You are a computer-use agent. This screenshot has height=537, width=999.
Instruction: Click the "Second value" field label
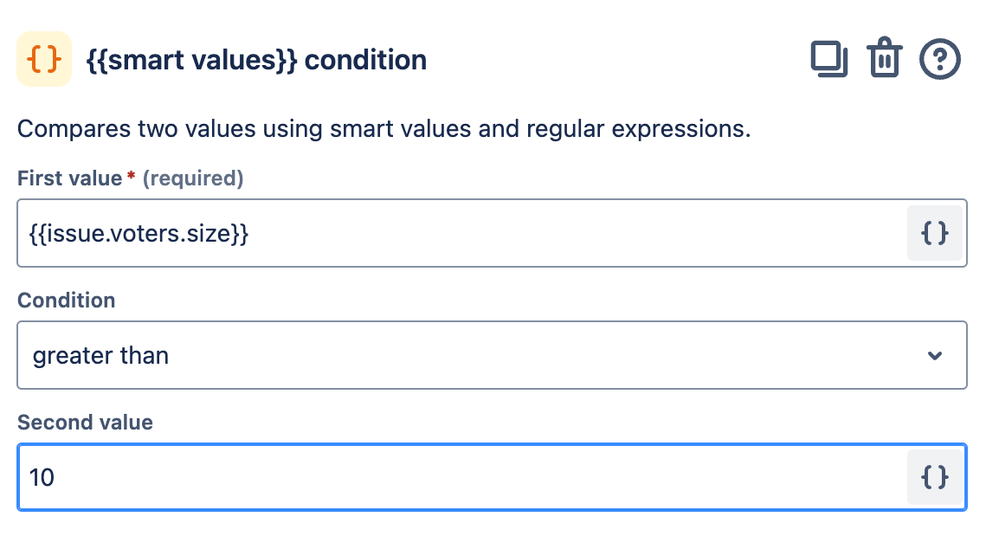coord(85,422)
